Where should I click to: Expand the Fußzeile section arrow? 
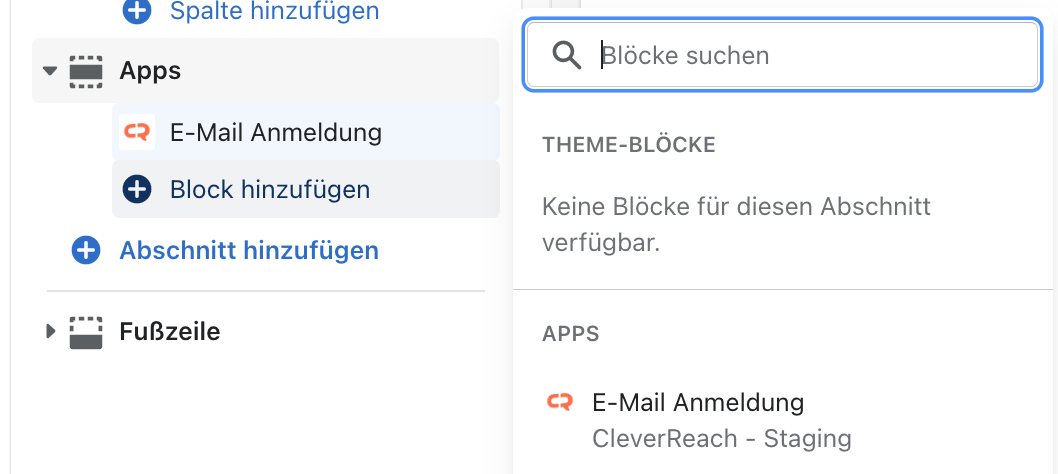click(50, 332)
